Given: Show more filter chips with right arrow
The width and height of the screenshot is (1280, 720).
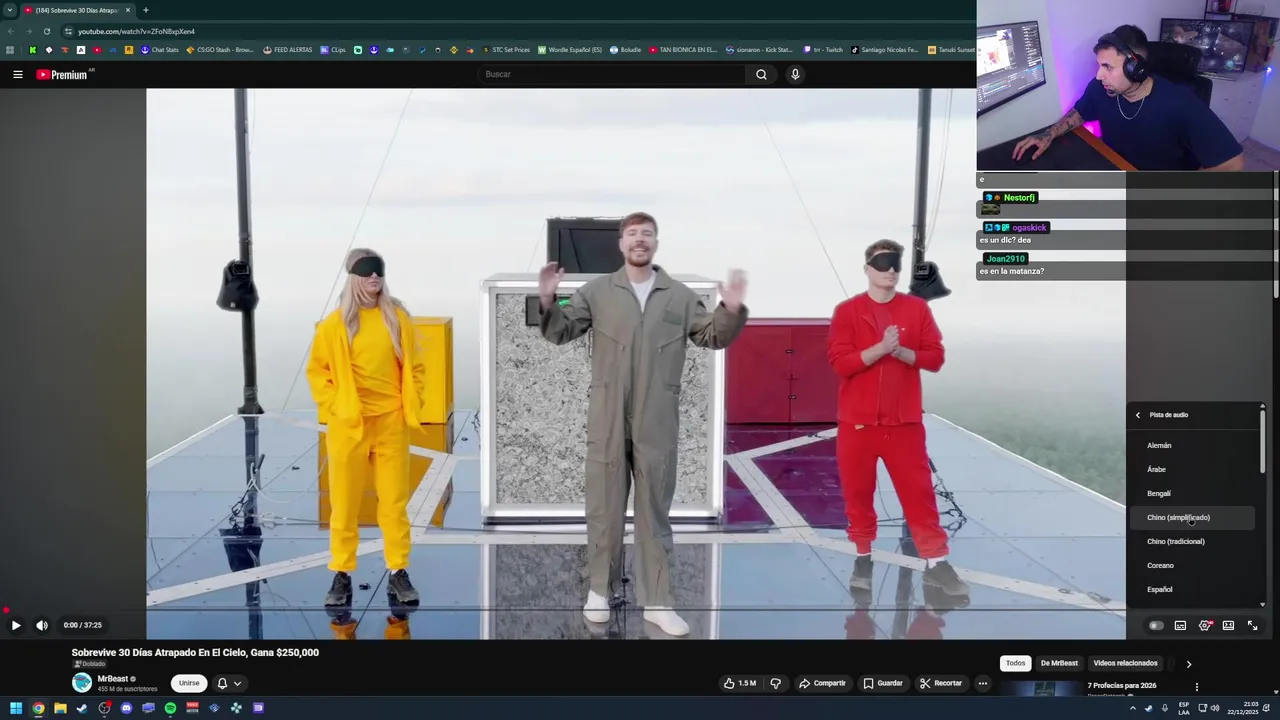Looking at the screenshot, I should coord(1189,663).
